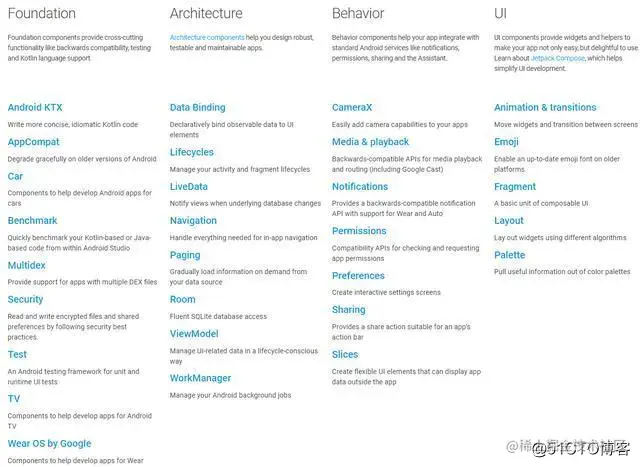Open the Android KTX link
This screenshot has height=467, width=640.
(x=34, y=107)
